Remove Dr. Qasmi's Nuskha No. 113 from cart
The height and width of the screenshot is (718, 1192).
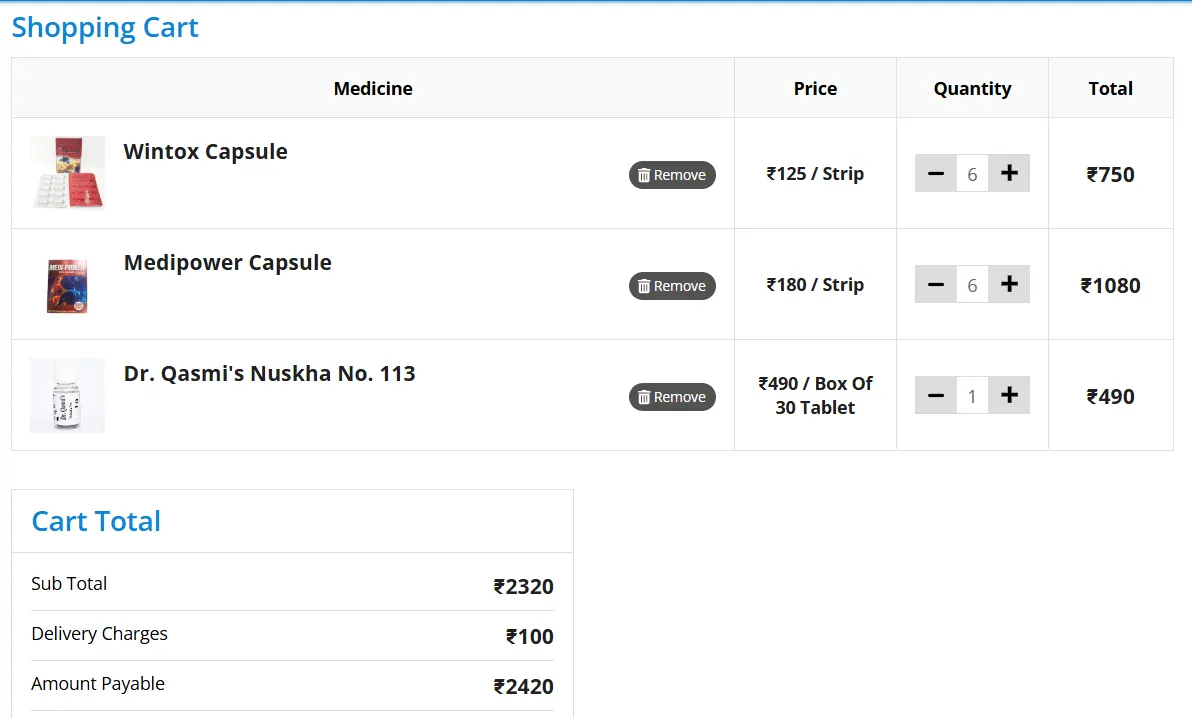(672, 397)
